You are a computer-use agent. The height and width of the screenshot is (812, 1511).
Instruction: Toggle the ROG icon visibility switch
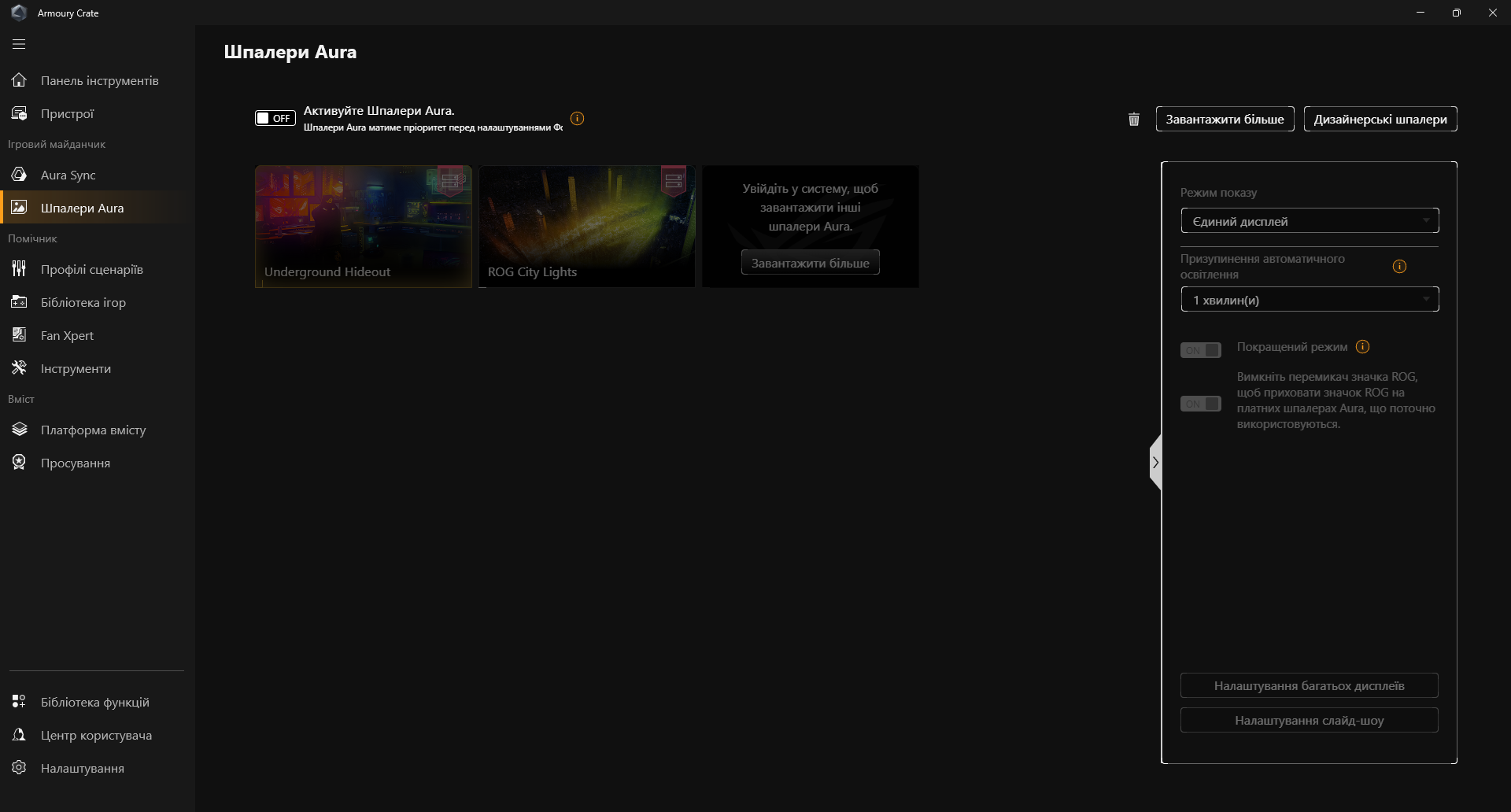1201,404
